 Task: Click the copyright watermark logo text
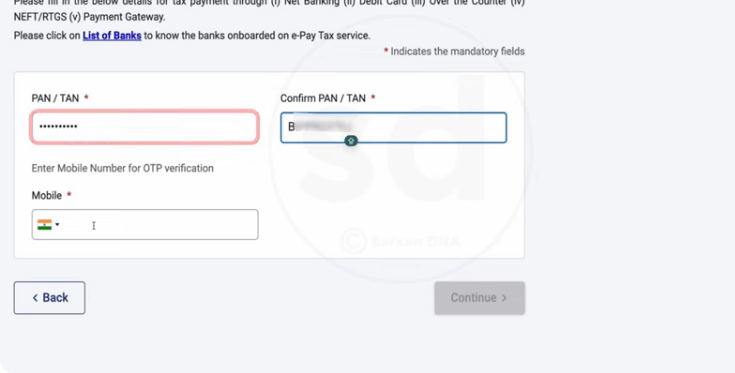(400, 241)
